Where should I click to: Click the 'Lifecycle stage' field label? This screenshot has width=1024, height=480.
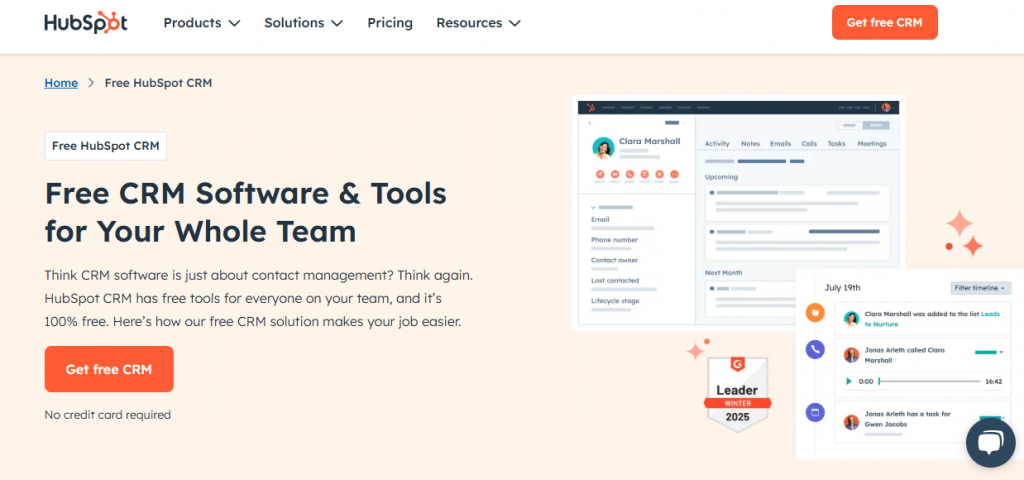pos(615,301)
